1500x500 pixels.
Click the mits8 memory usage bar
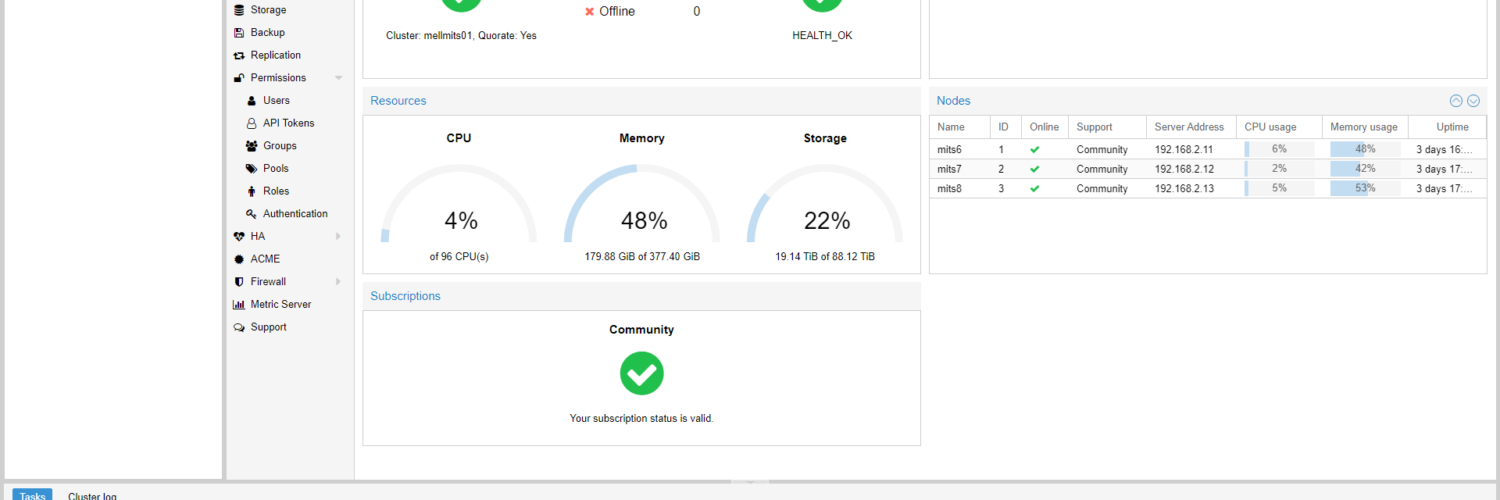[1365, 188]
